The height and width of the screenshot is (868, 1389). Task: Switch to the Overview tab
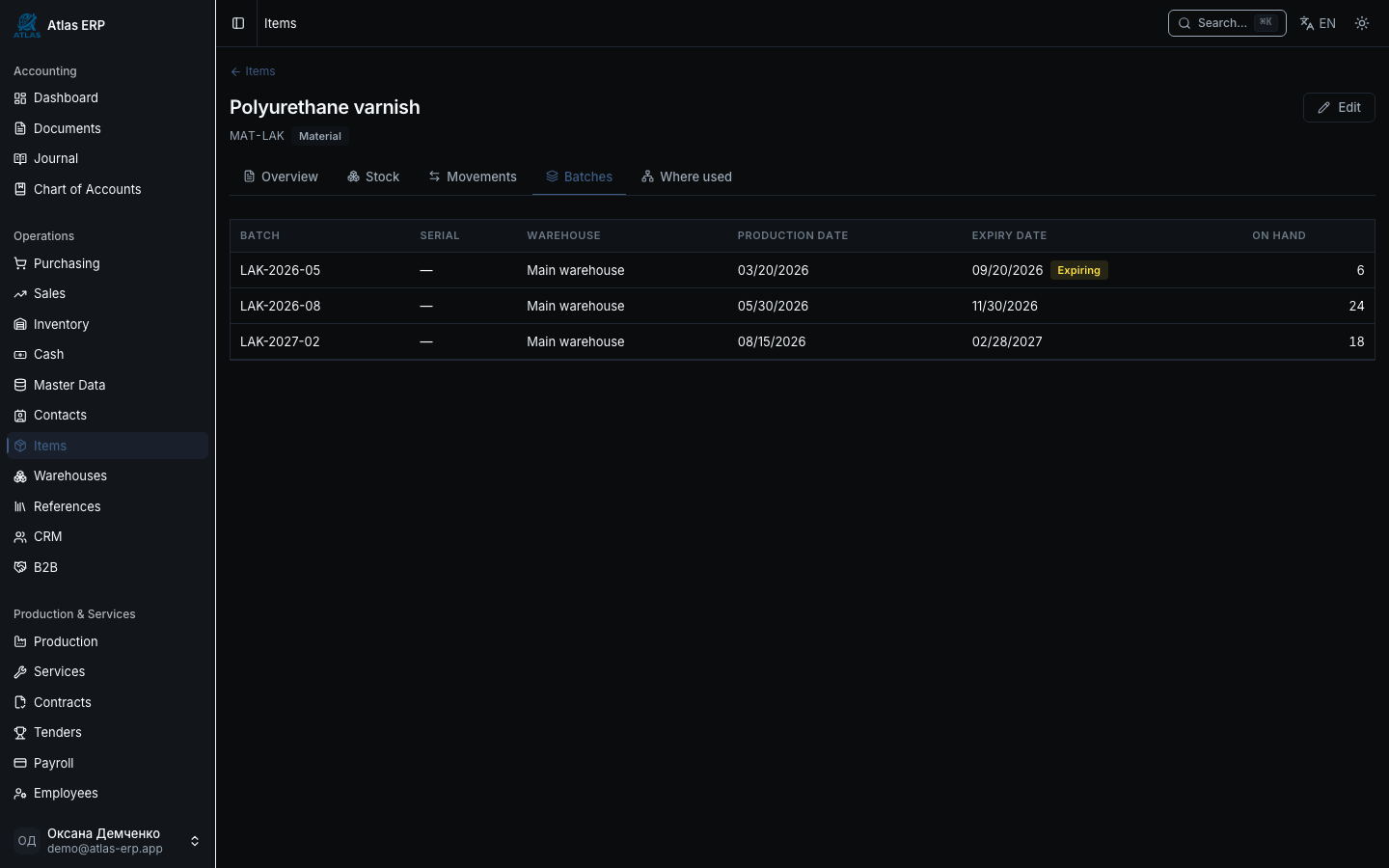click(x=281, y=176)
